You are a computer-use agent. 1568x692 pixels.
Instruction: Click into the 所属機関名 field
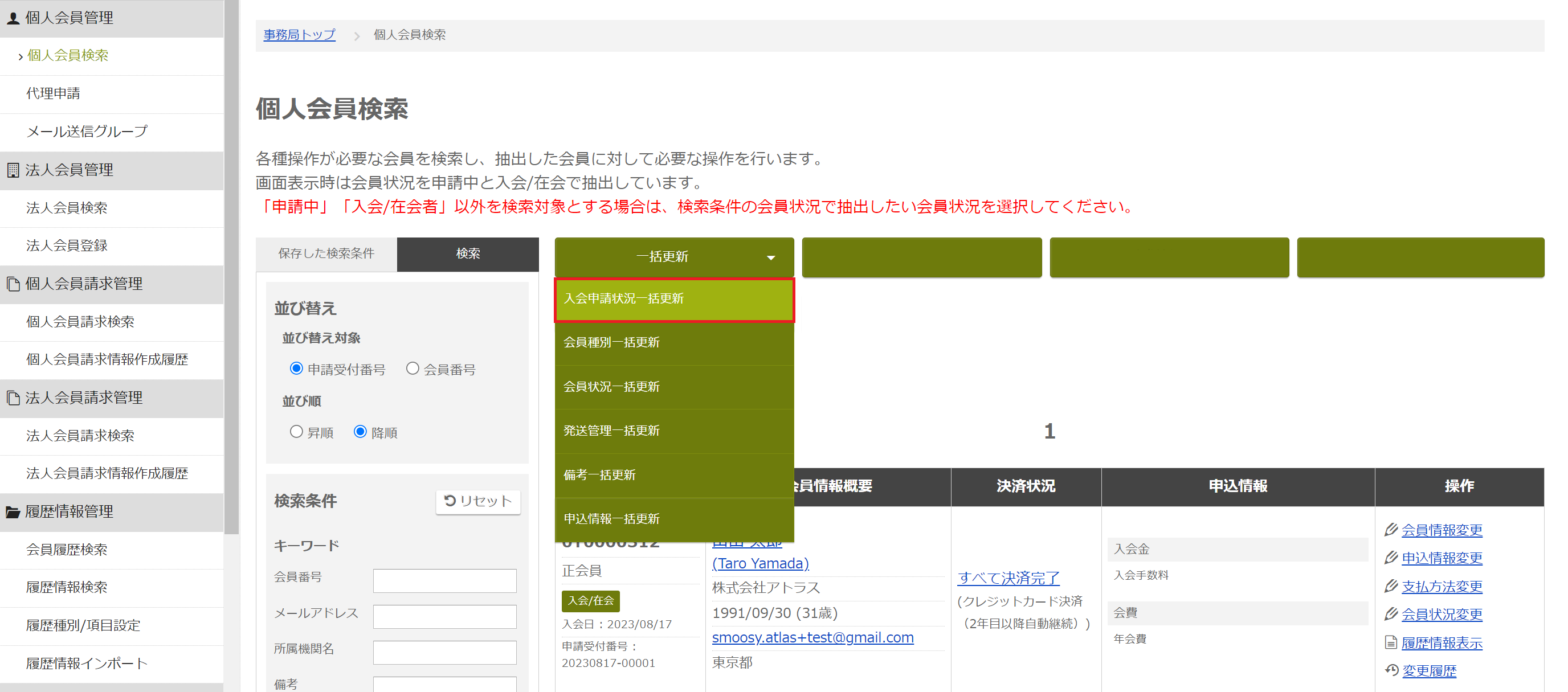click(x=445, y=653)
